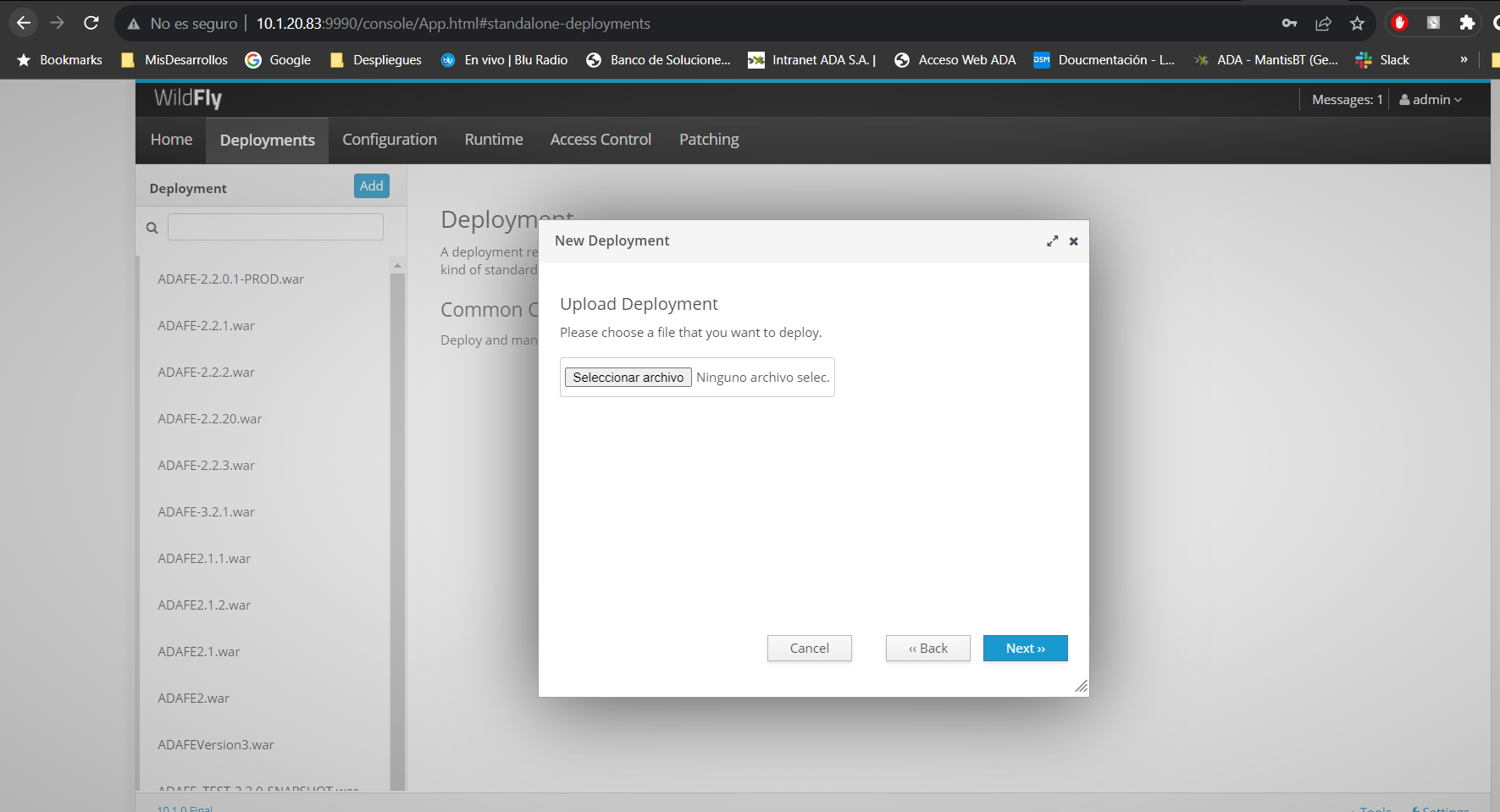1500x812 pixels.
Task: Click the Seleccionar archivo file button
Action: pyautogui.click(x=628, y=378)
